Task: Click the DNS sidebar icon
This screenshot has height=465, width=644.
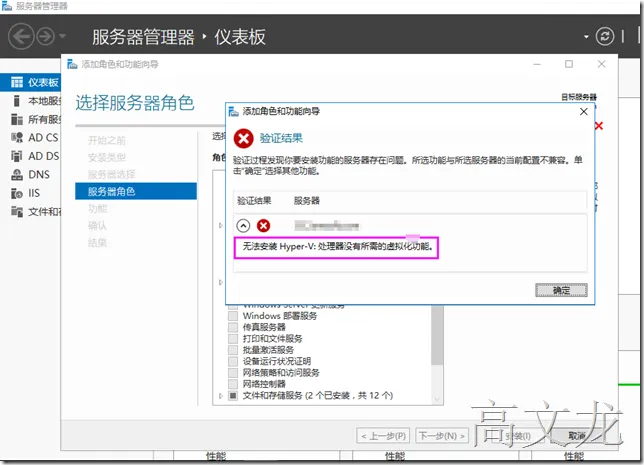Action: coord(17,175)
